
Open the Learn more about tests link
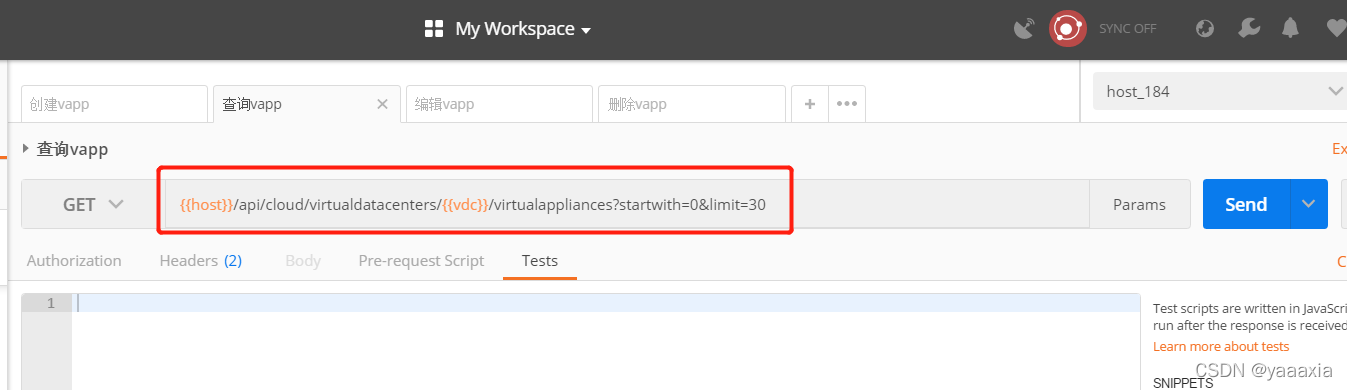[x=1221, y=346]
